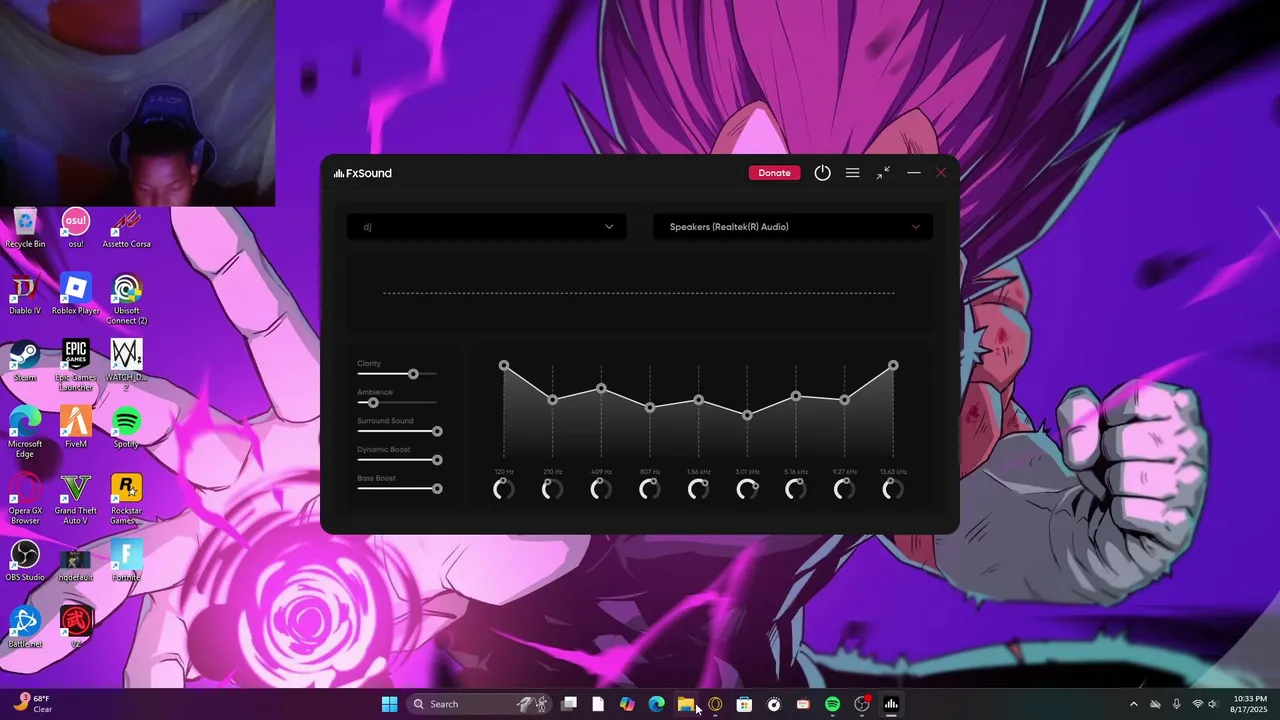Click the Ambience slider handle
Viewport: 1280px width, 720px height.
pyautogui.click(x=373, y=402)
